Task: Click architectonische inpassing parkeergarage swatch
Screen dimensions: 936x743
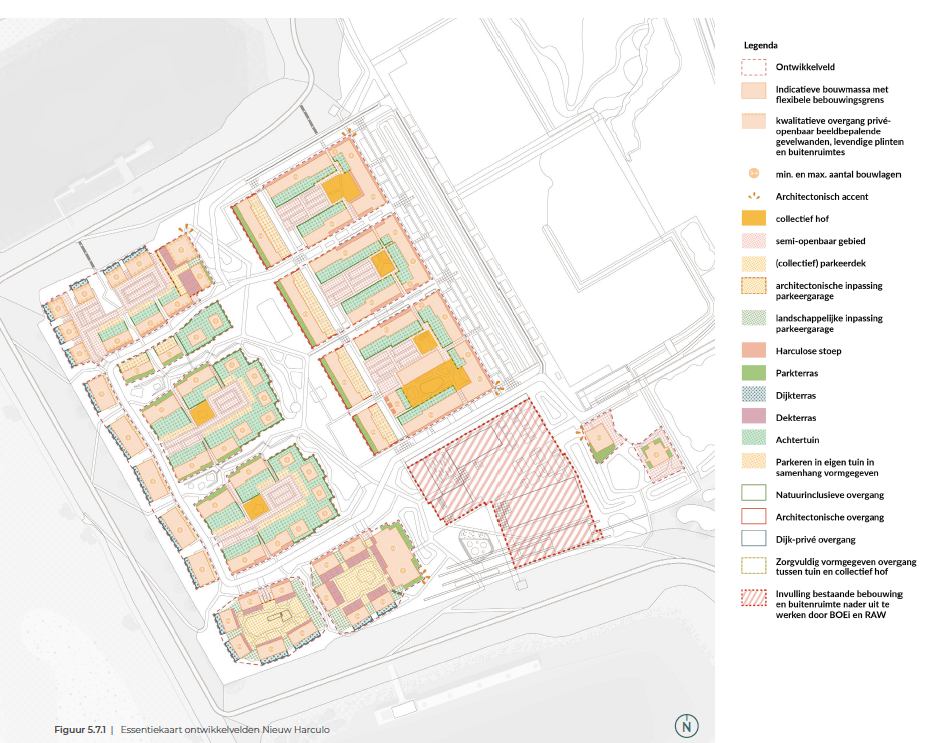Action: point(753,286)
